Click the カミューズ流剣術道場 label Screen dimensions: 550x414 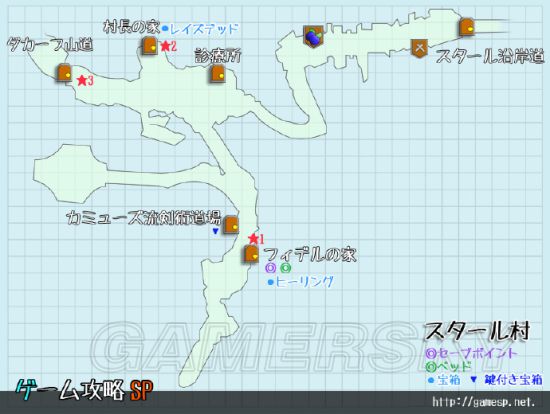[x=143, y=218]
